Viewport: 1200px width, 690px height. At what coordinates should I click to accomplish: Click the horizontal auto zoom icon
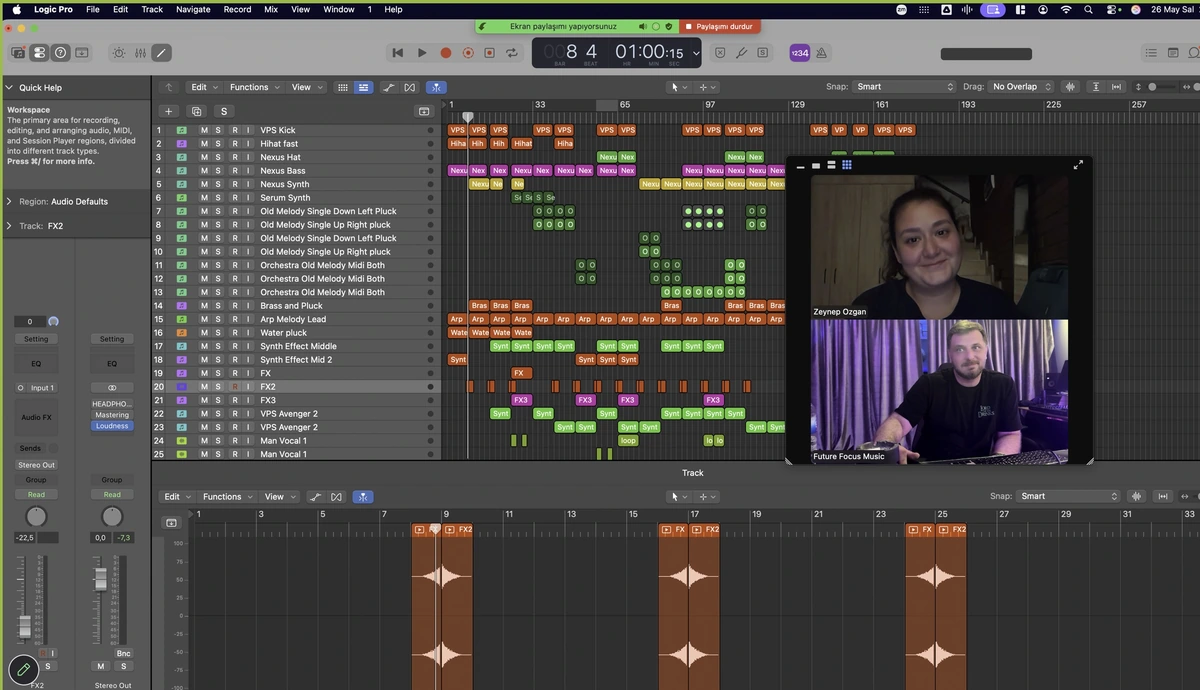[1117, 87]
